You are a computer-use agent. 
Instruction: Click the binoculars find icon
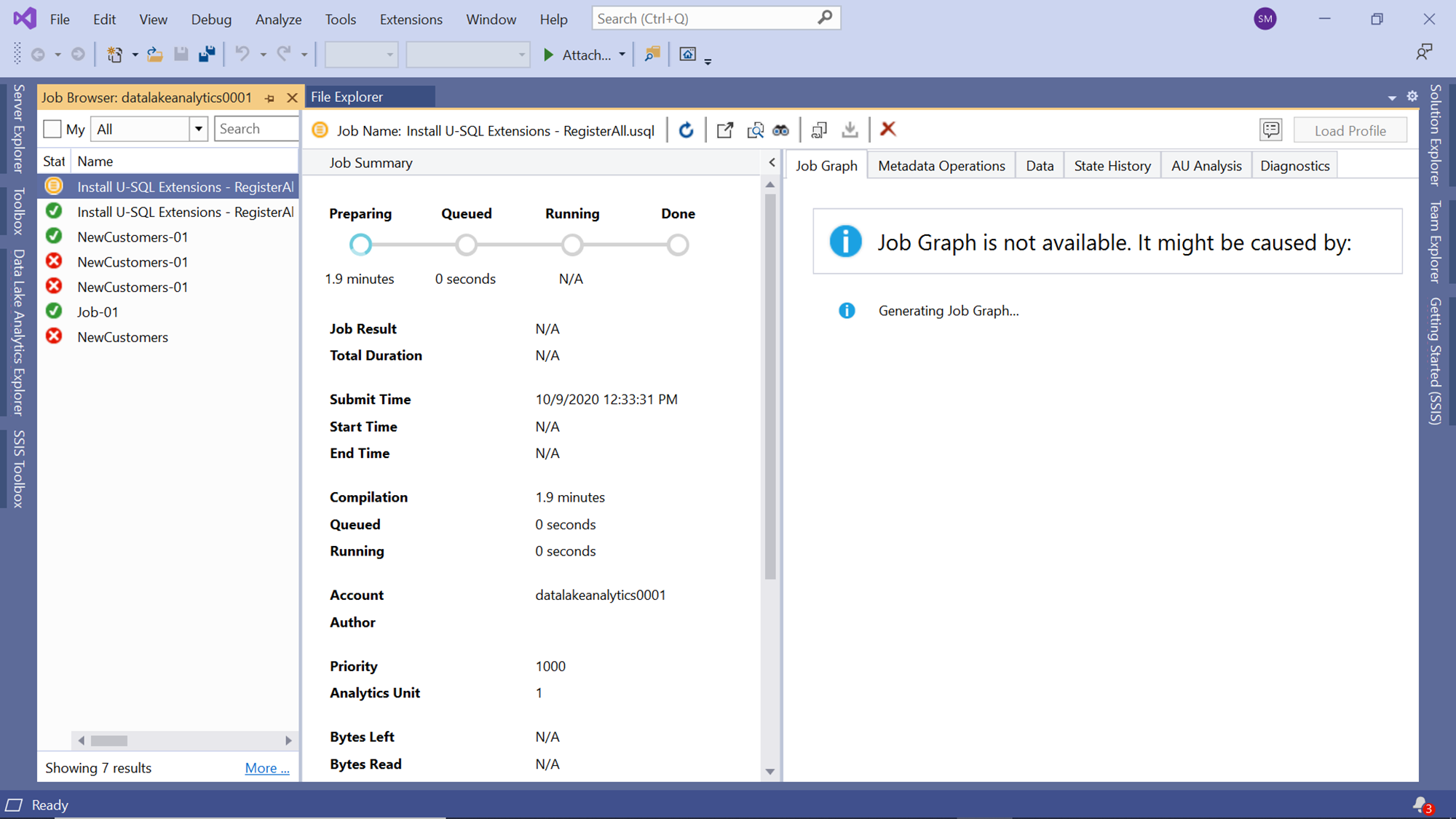780,130
